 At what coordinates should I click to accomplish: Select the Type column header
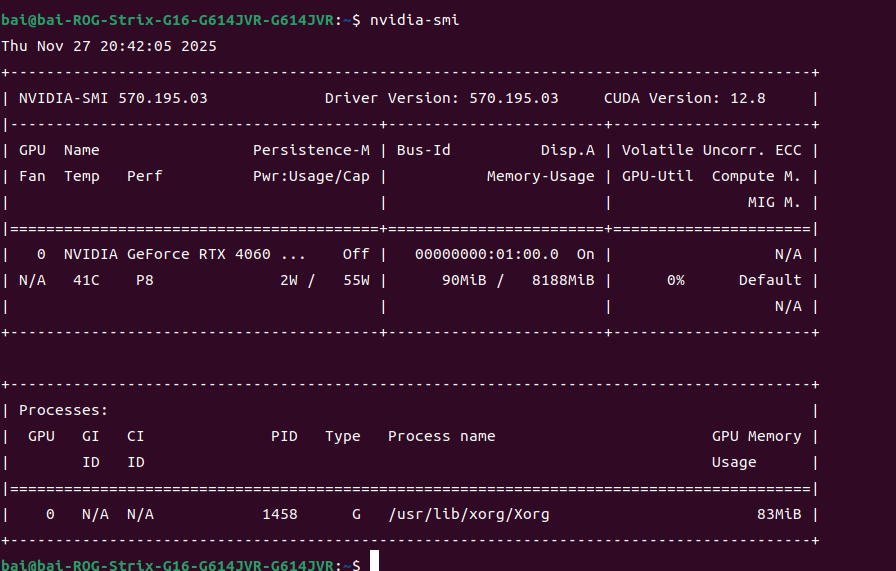tap(343, 437)
